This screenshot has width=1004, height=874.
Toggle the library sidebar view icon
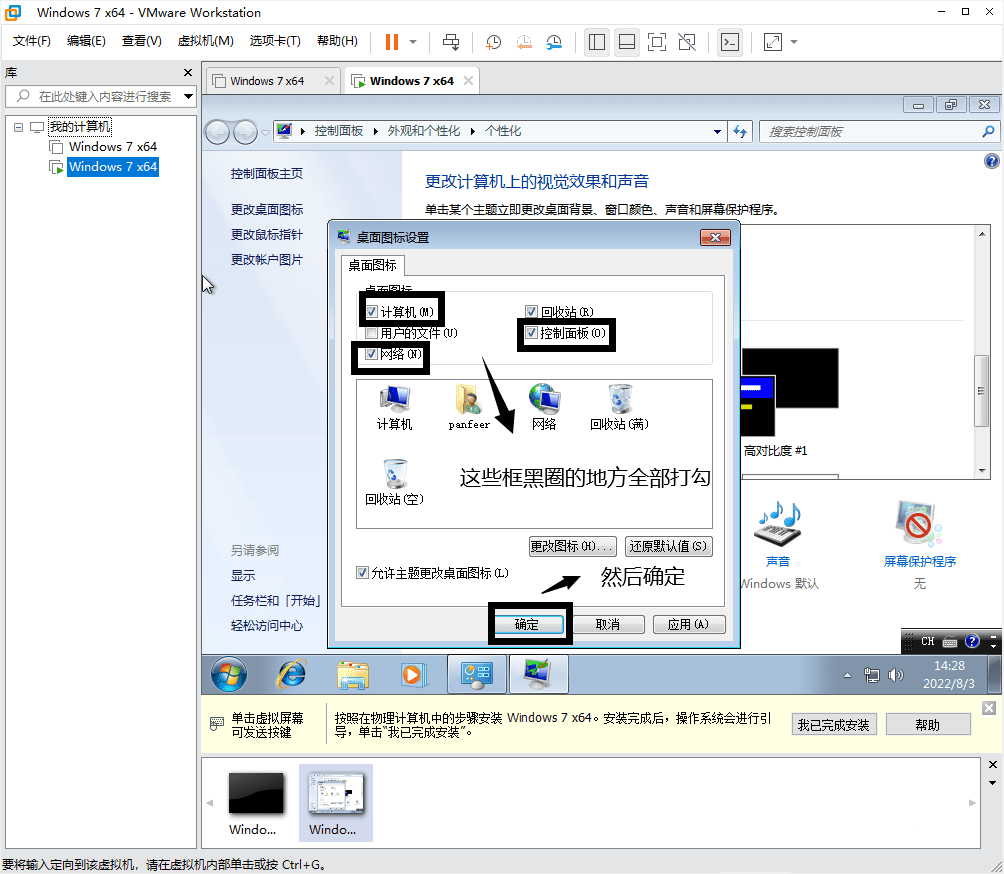(597, 42)
